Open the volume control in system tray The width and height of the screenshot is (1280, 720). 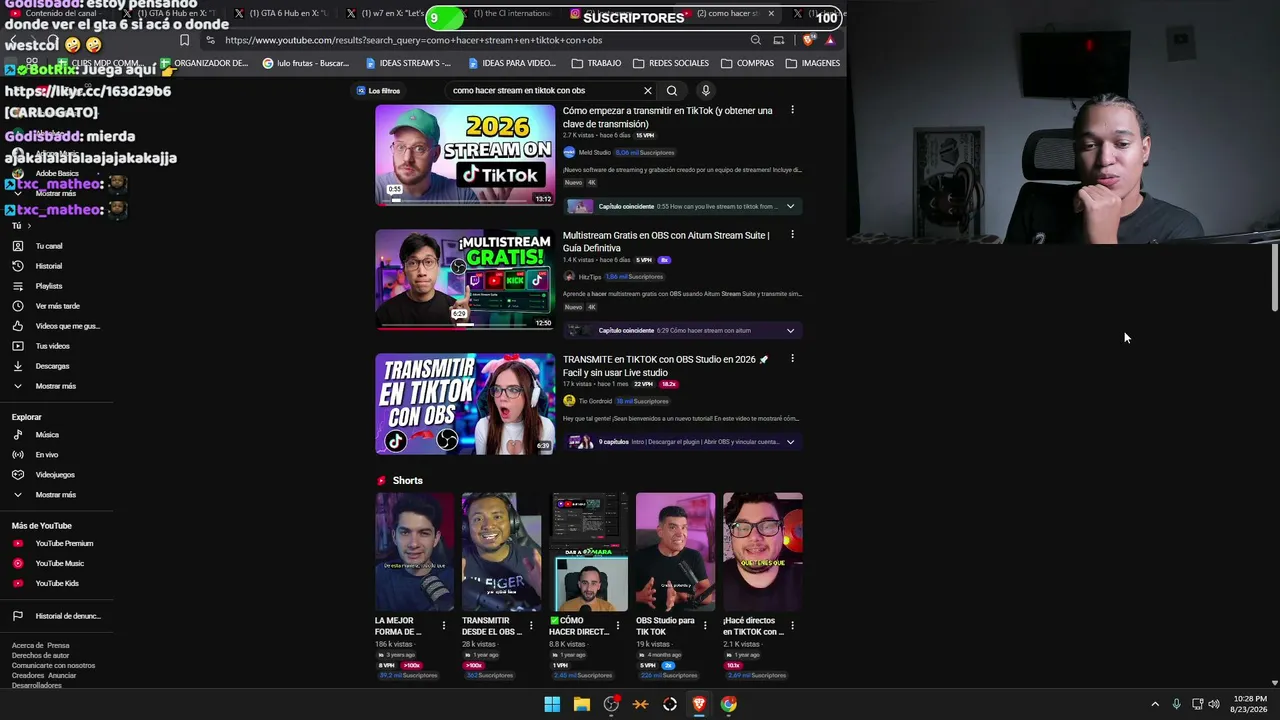point(1214,704)
